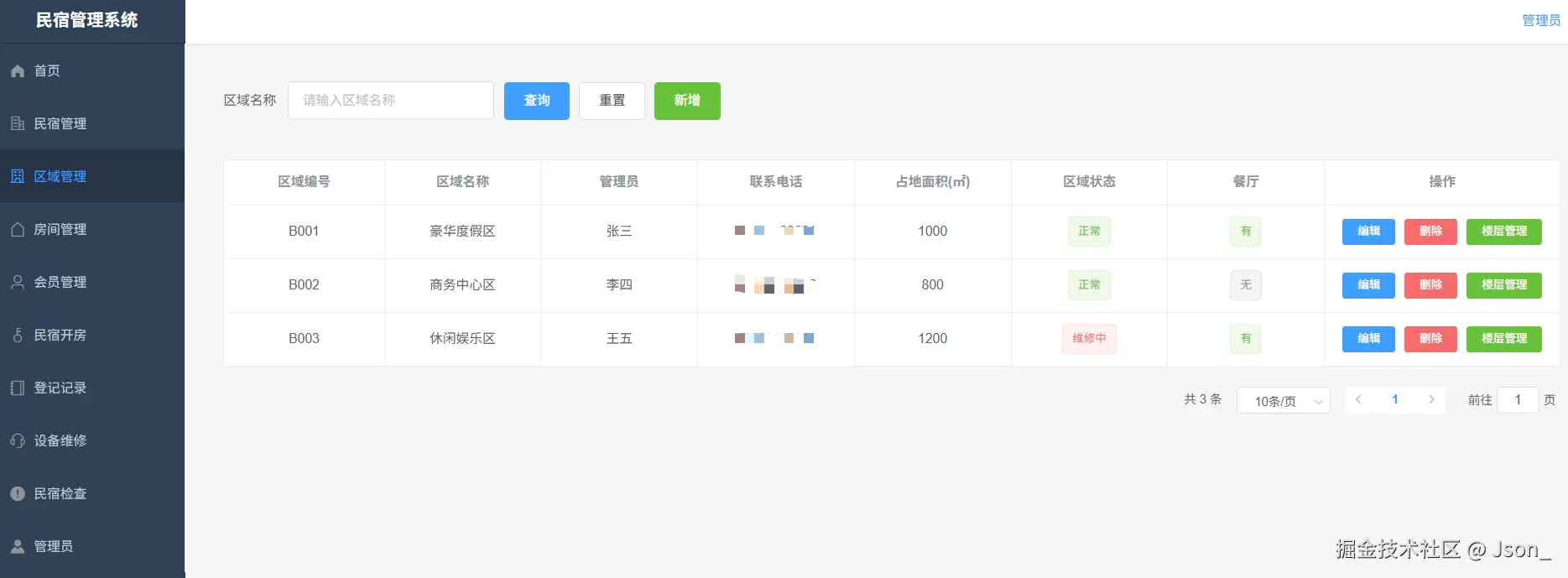Open the 10条/页 page size dropdown
The image size is (1568, 578).
(1284, 401)
